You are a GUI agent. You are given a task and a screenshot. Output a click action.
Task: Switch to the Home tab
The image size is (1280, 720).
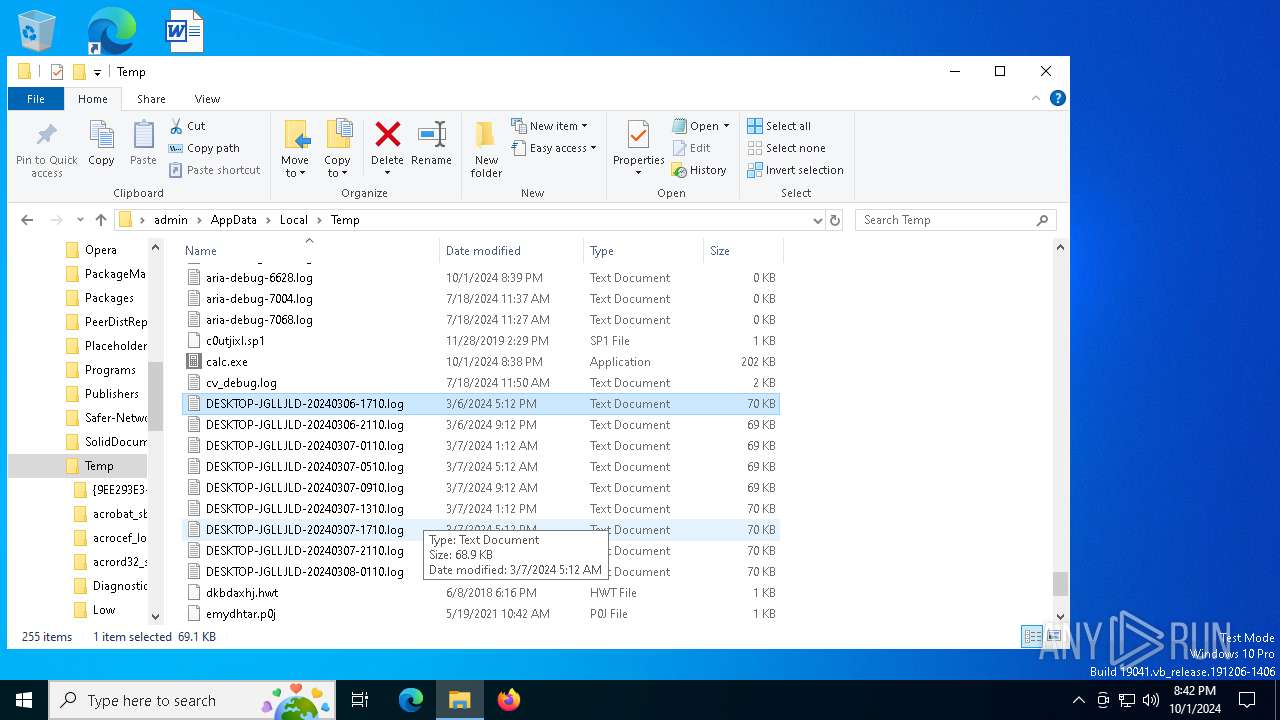tap(92, 99)
